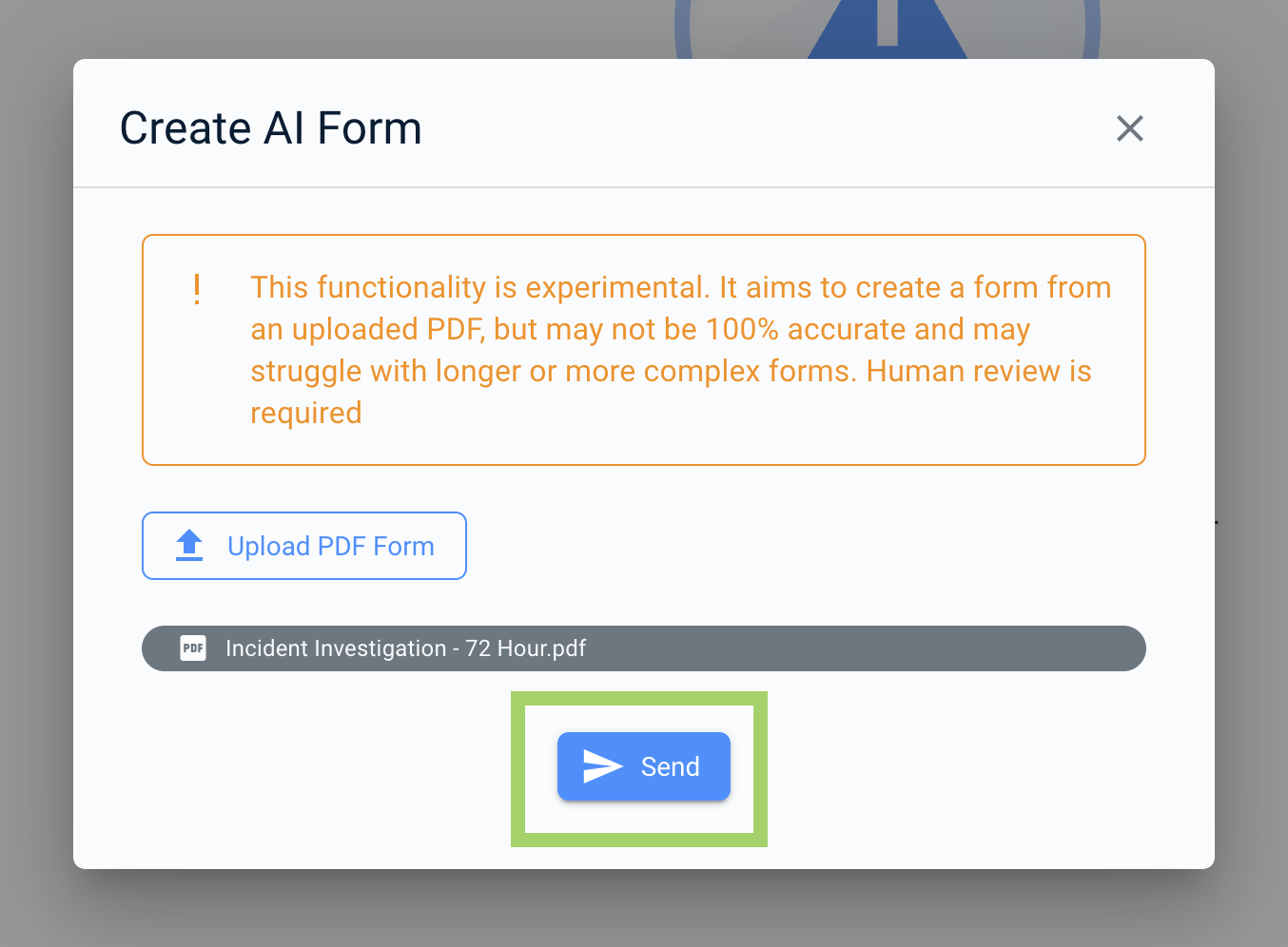This screenshot has height=947, width=1288.
Task: Close the Create AI Form dialog
Action: tap(1129, 128)
